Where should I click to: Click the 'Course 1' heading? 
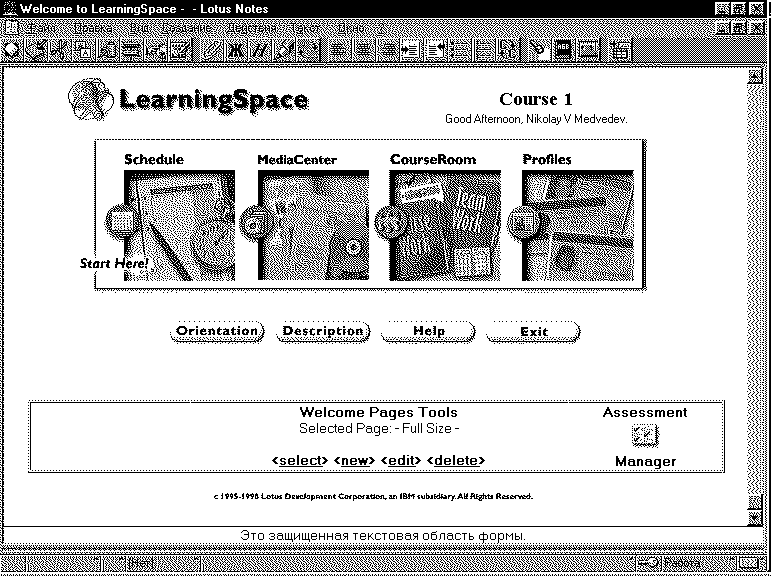point(536,99)
